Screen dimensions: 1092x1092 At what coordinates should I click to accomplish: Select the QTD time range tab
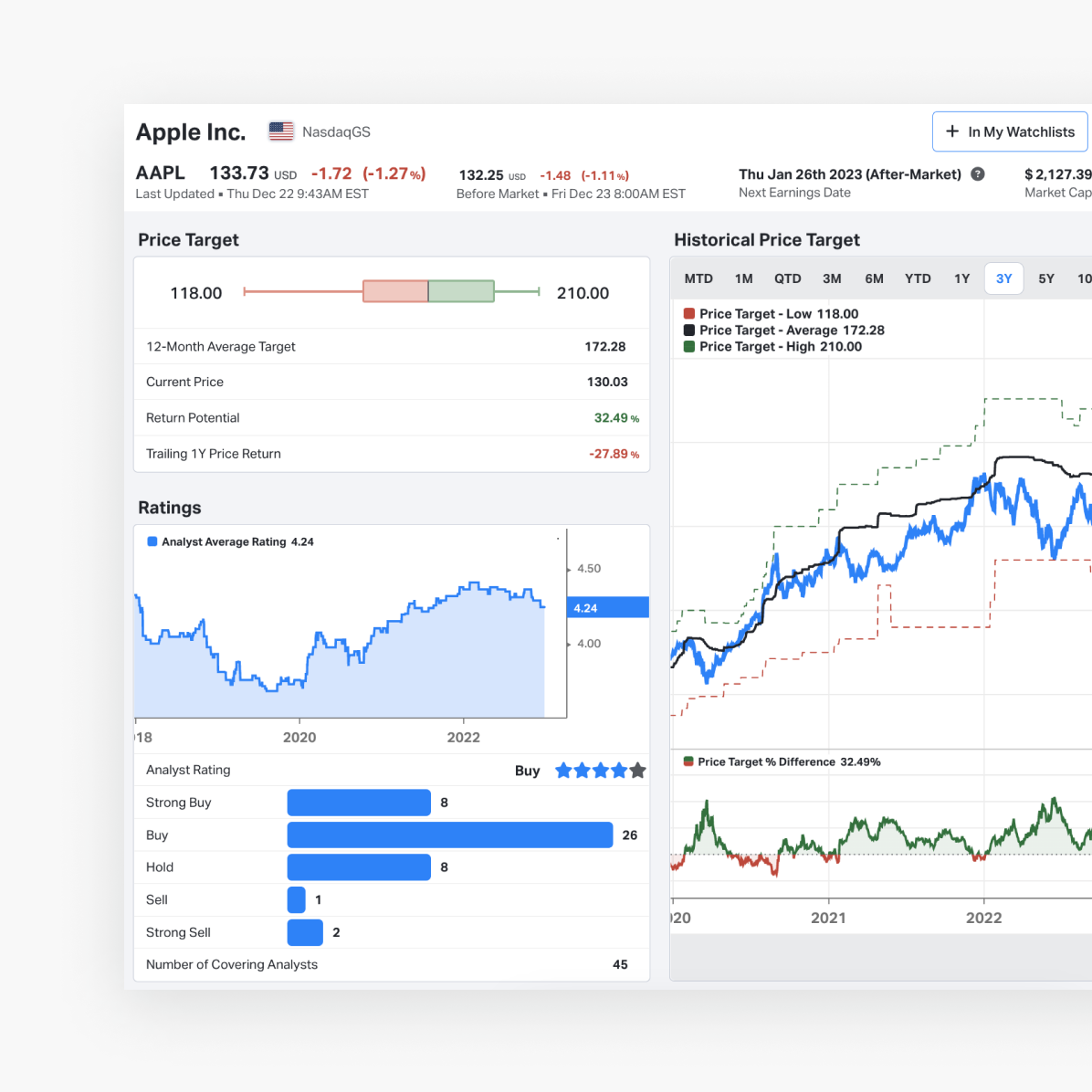pyautogui.click(x=787, y=278)
